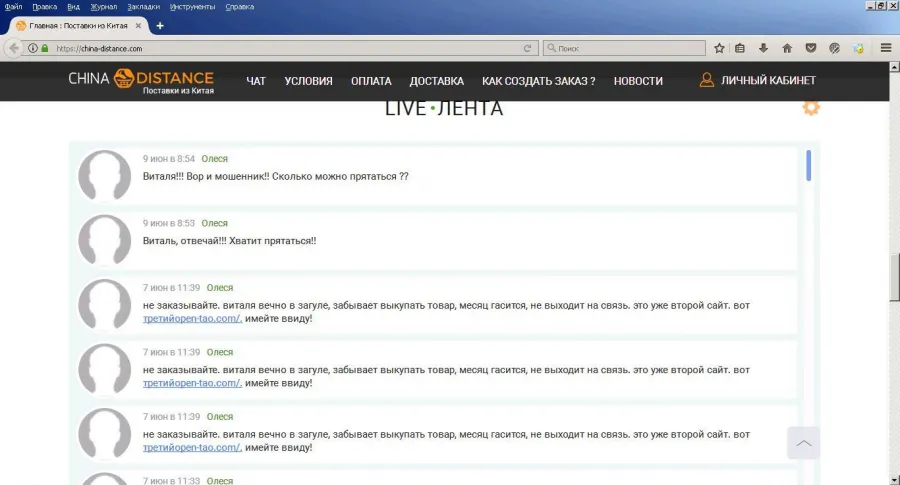Image resolution: width=900 pixels, height=485 pixels.
Task: Click the back-to-top chevron button
Action: 804,443
